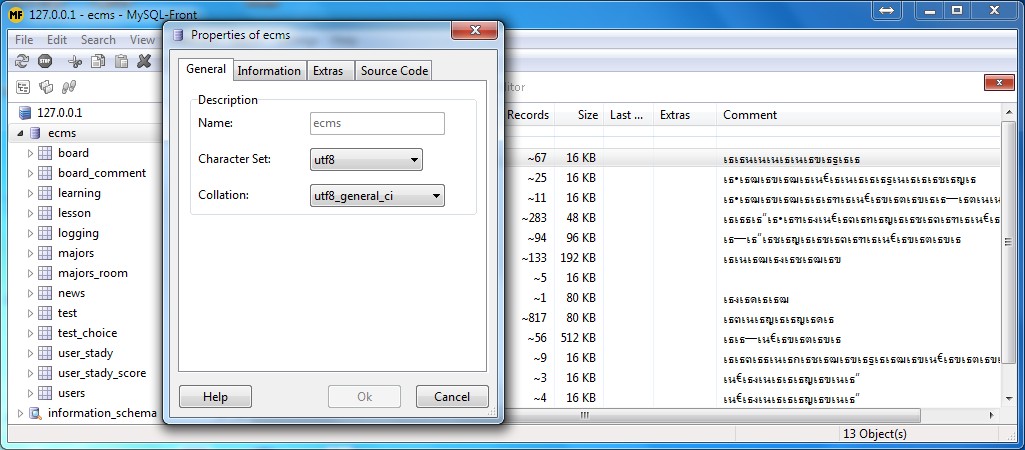The image size is (1025, 450).
Task: Sort by the Size column header
Action: click(579, 115)
